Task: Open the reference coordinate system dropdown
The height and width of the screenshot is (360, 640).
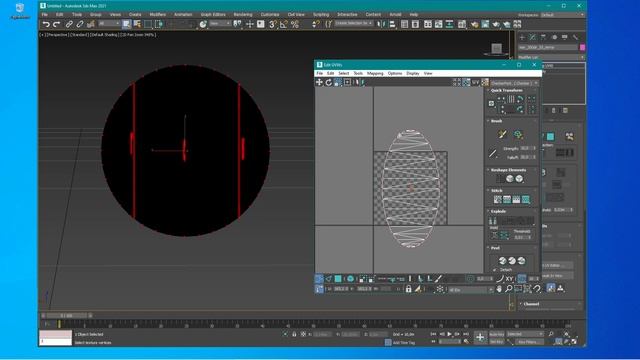Action: [x=220, y=24]
